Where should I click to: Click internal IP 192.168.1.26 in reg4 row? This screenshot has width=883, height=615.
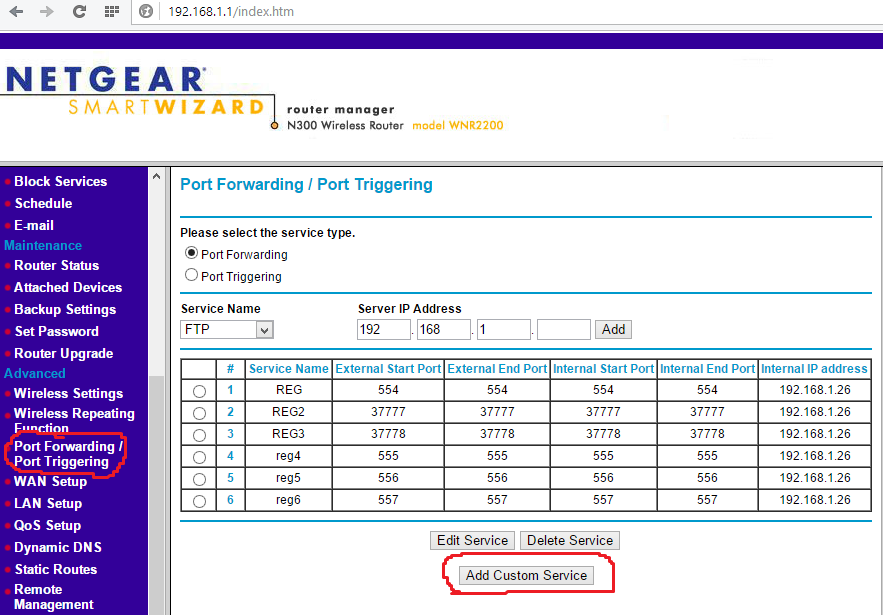(x=815, y=456)
